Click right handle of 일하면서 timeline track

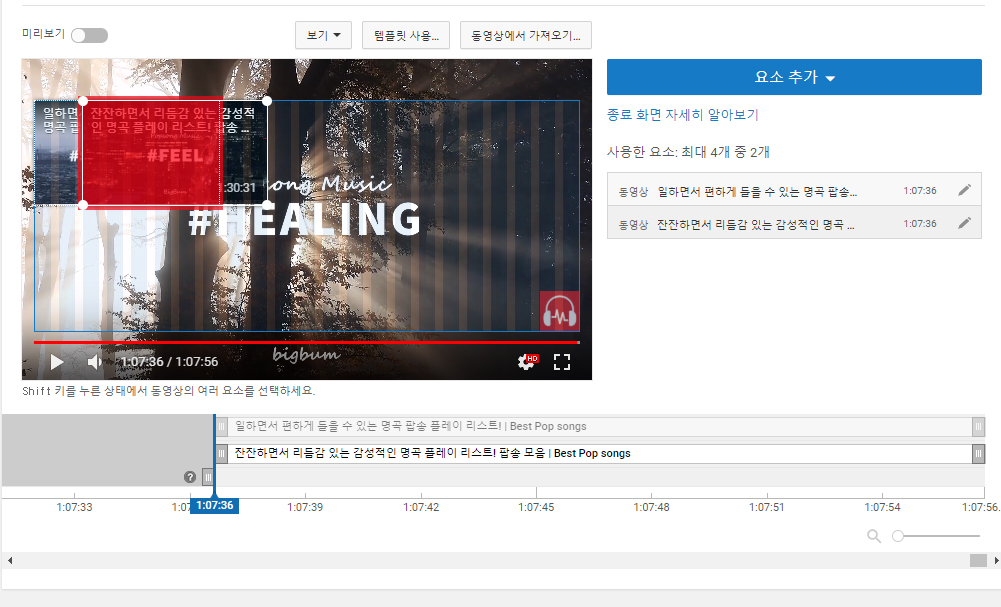tap(978, 426)
